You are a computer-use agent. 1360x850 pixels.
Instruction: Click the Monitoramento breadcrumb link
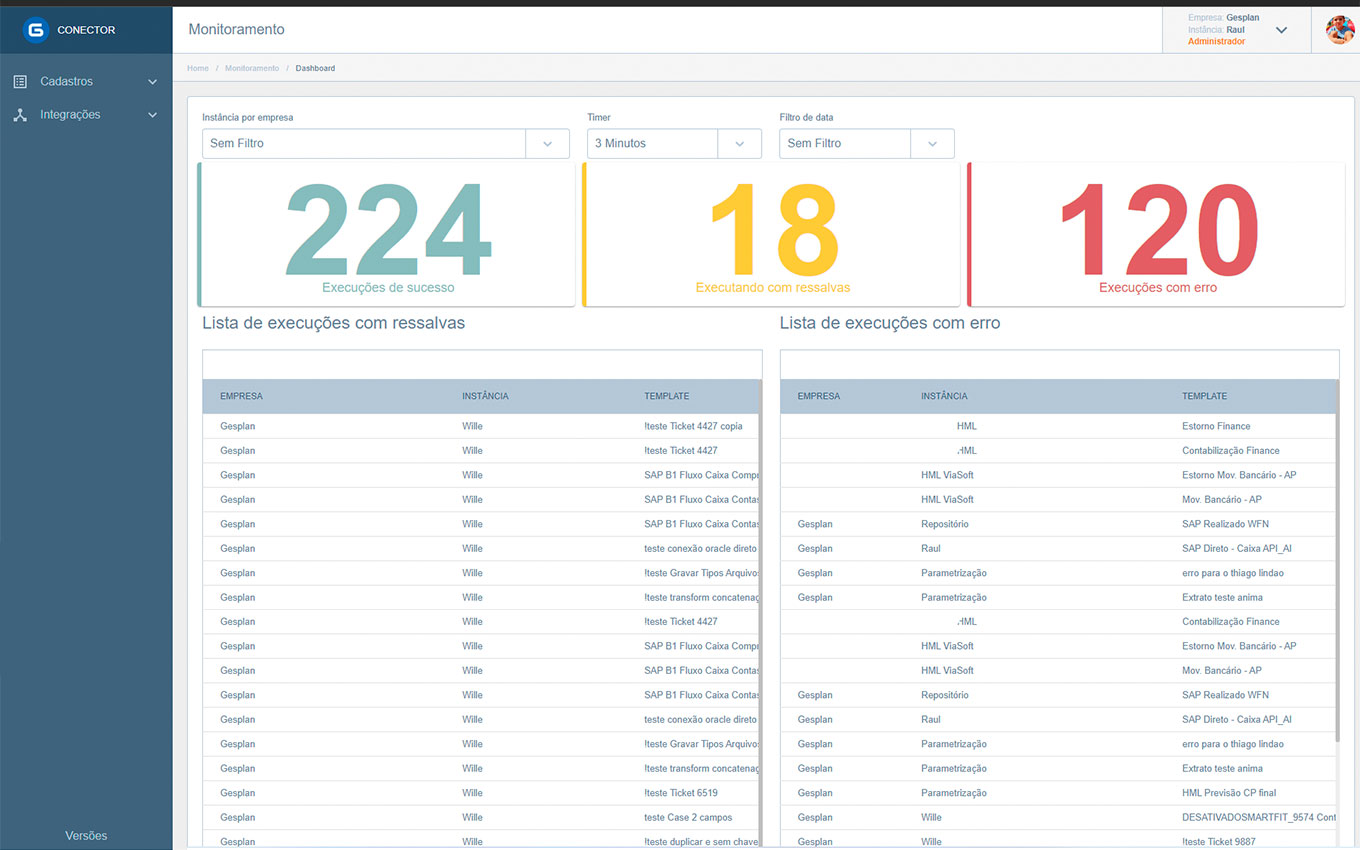252,68
